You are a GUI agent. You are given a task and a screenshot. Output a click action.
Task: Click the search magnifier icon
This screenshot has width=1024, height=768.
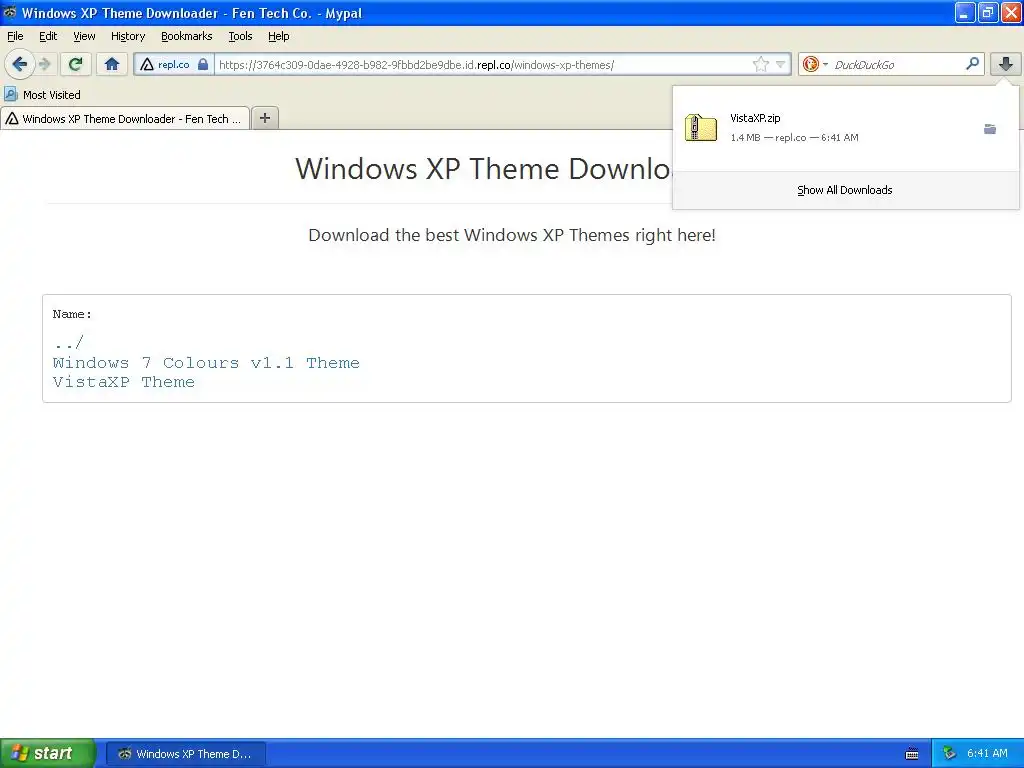(972, 63)
